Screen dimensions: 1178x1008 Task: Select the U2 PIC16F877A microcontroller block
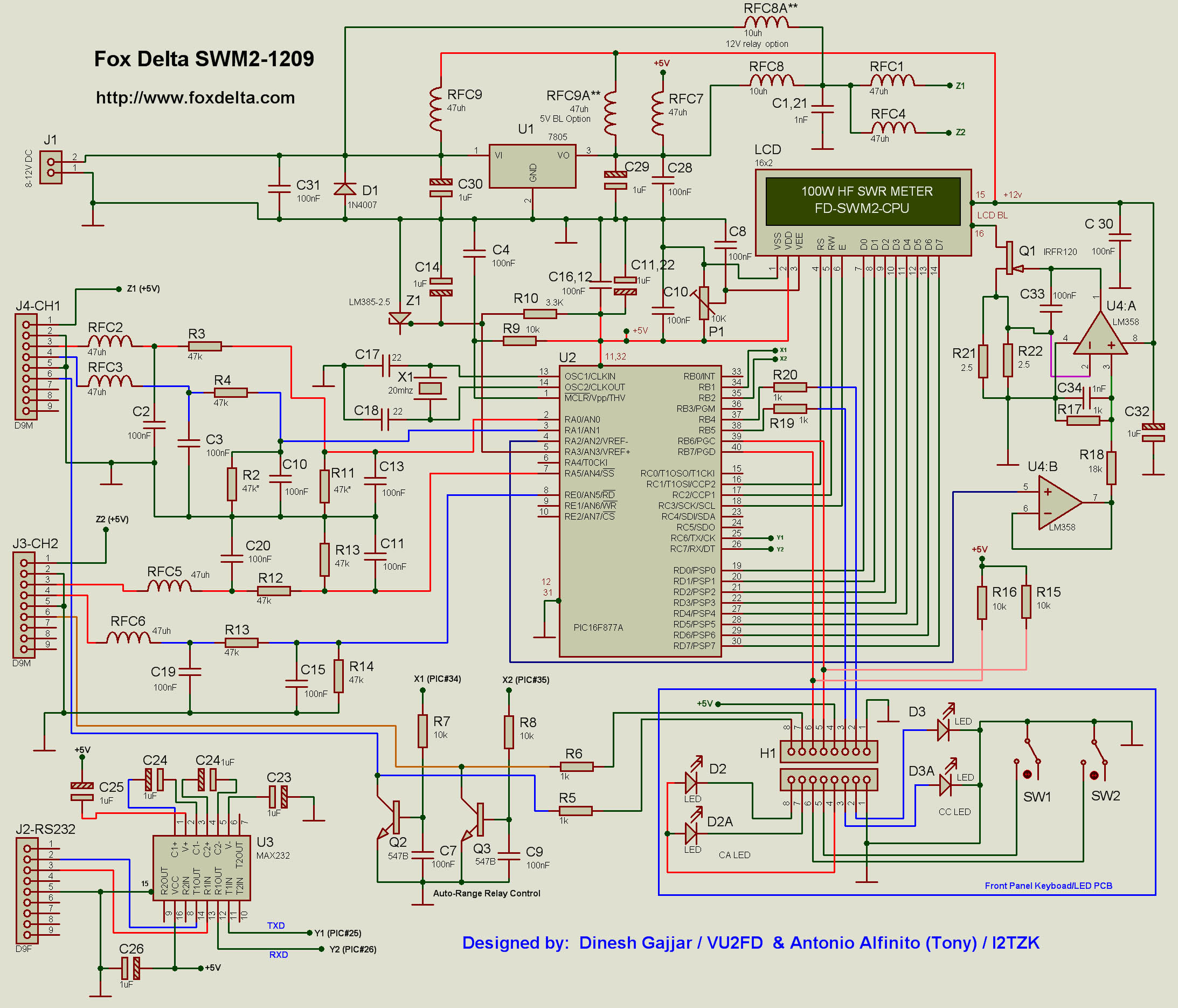pos(640,511)
